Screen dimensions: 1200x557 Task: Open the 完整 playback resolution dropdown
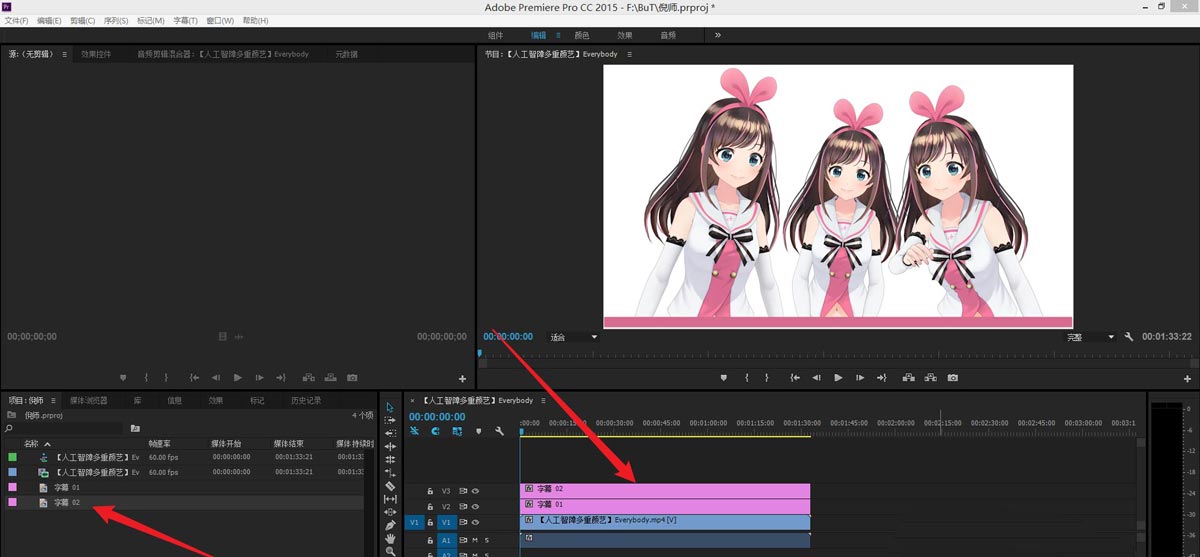pyautogui.click(x=1090, y=337)
